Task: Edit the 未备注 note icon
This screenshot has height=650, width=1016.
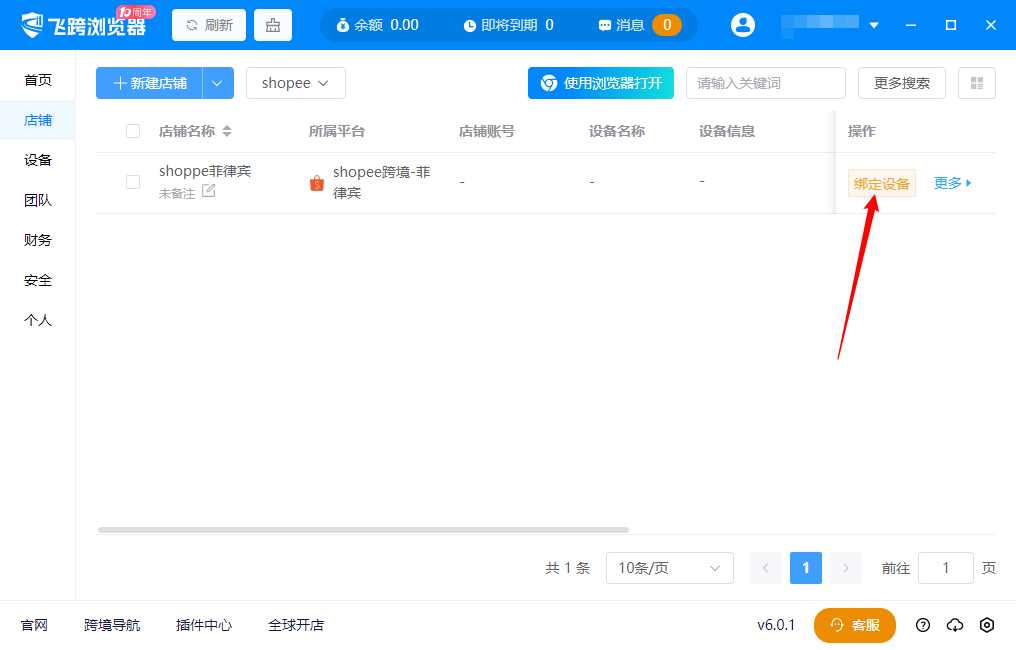Action: (209, 191)
